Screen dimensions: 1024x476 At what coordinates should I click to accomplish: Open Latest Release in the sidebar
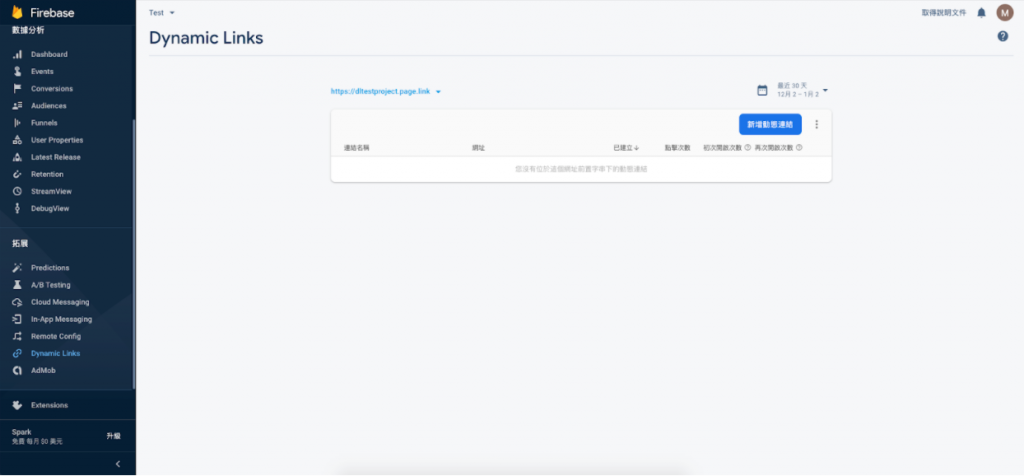click(56, 157)
